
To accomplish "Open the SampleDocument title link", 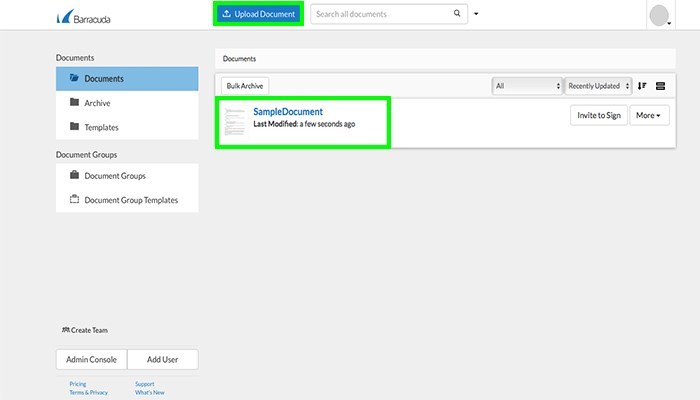I will tap(288, 112).
